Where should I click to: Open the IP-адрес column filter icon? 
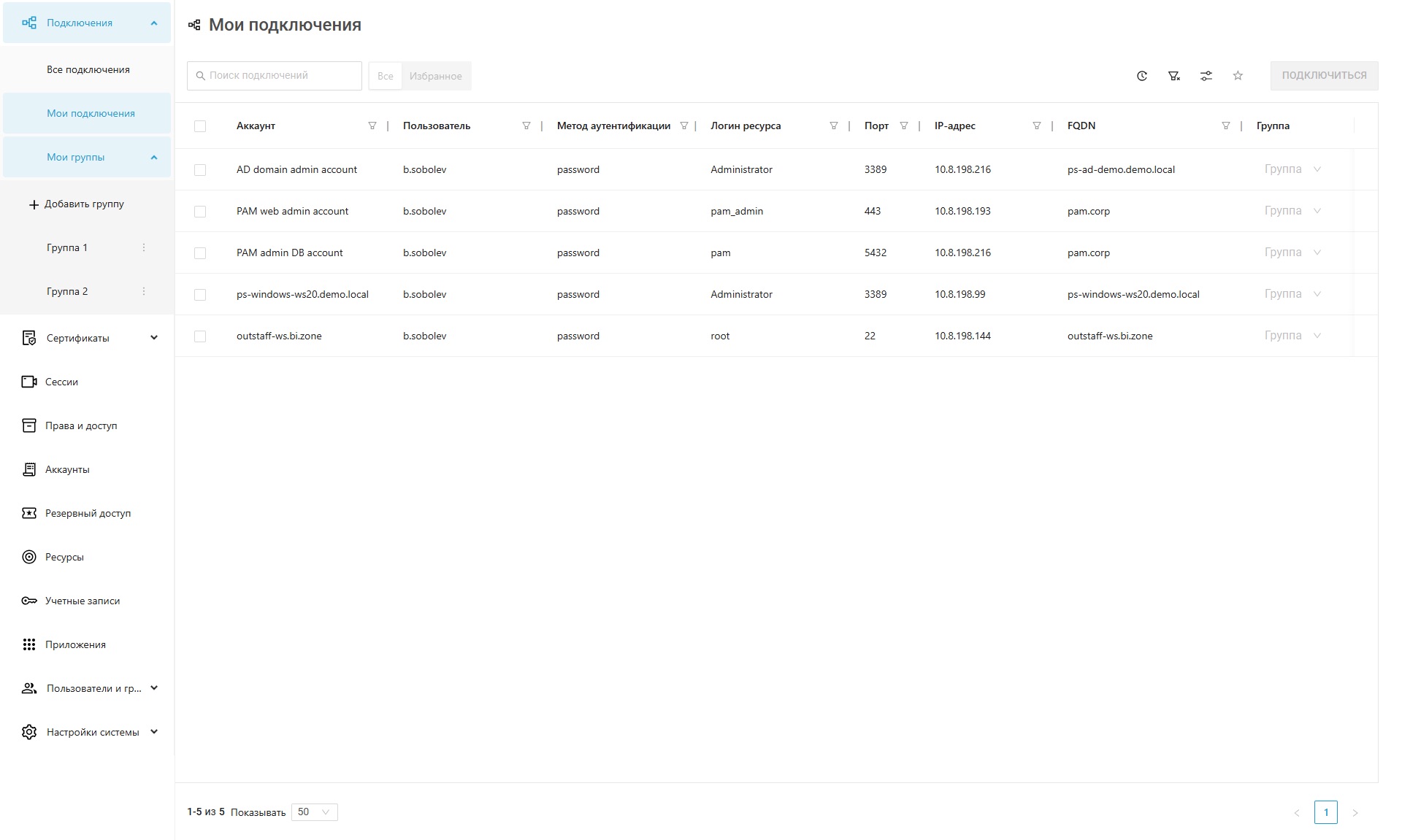[x=1036, y=126]
